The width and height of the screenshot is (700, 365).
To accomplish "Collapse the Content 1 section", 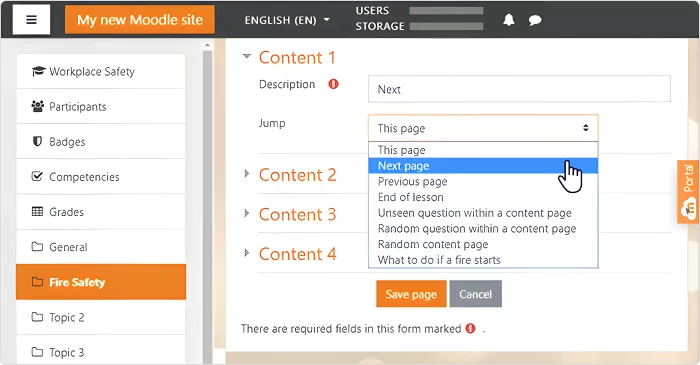I will point(246,56).
